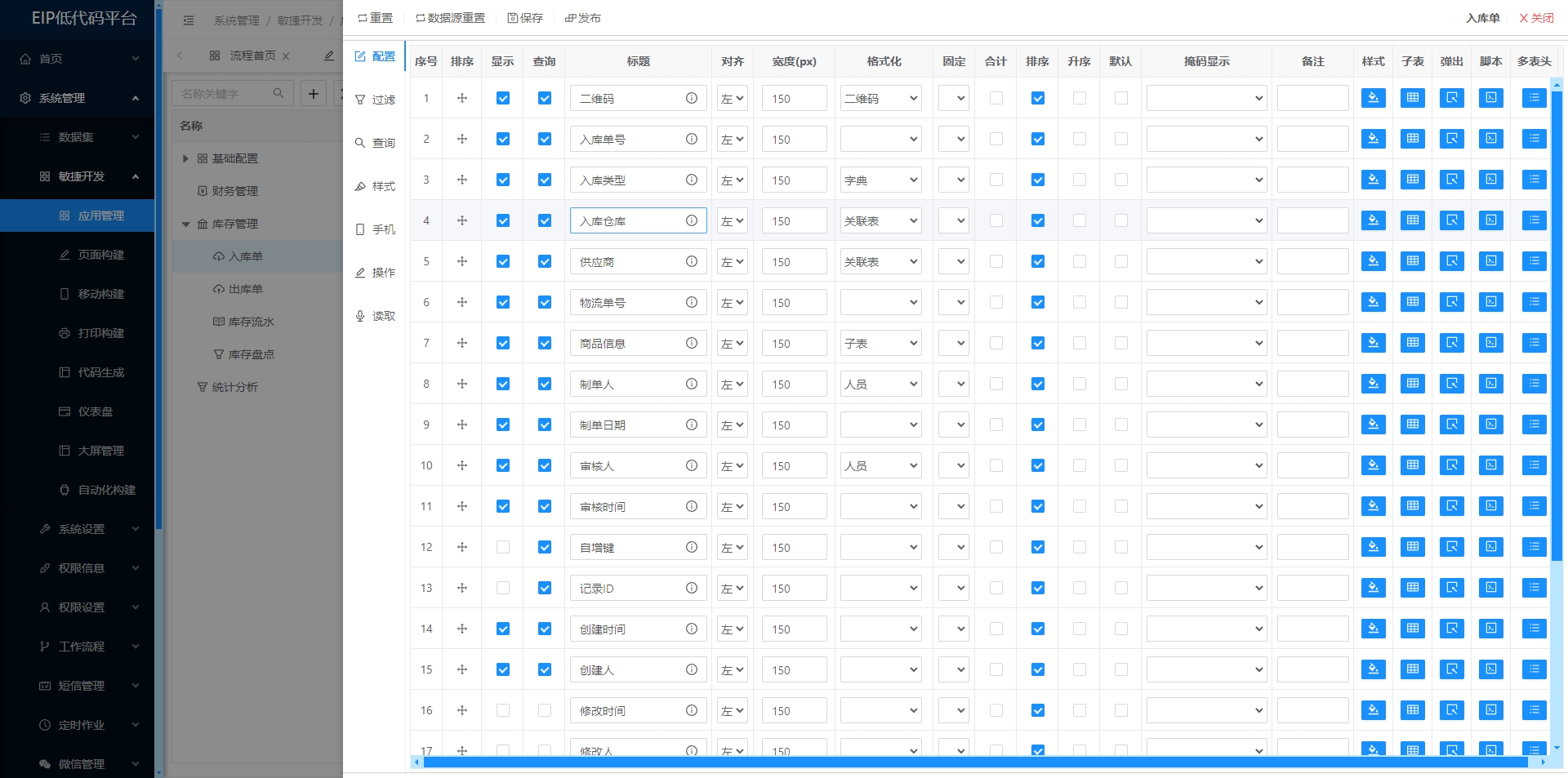
Task: Uncheck the query checkbox for 制单人 row
Action: 545,384
